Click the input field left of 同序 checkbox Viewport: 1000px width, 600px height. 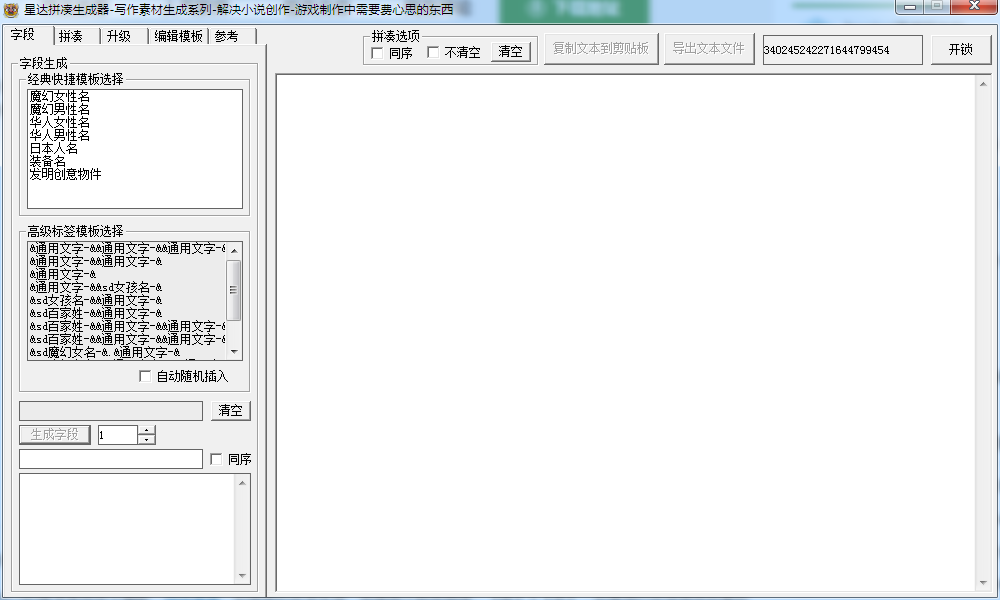111,459
